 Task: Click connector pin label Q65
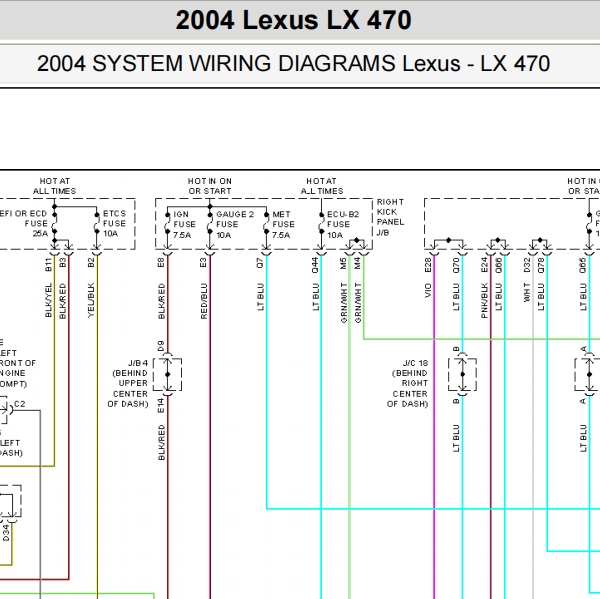pos(583,265)
